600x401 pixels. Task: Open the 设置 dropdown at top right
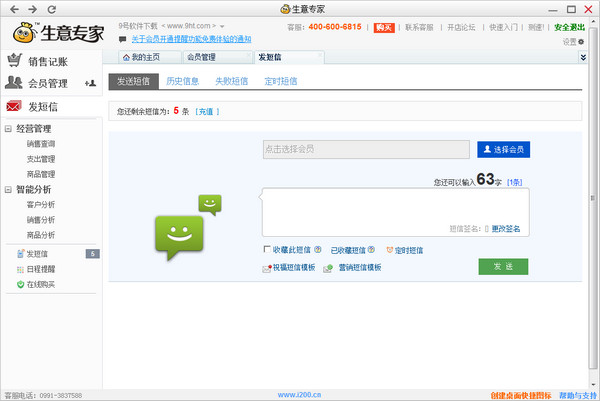[x=571, y=41]
